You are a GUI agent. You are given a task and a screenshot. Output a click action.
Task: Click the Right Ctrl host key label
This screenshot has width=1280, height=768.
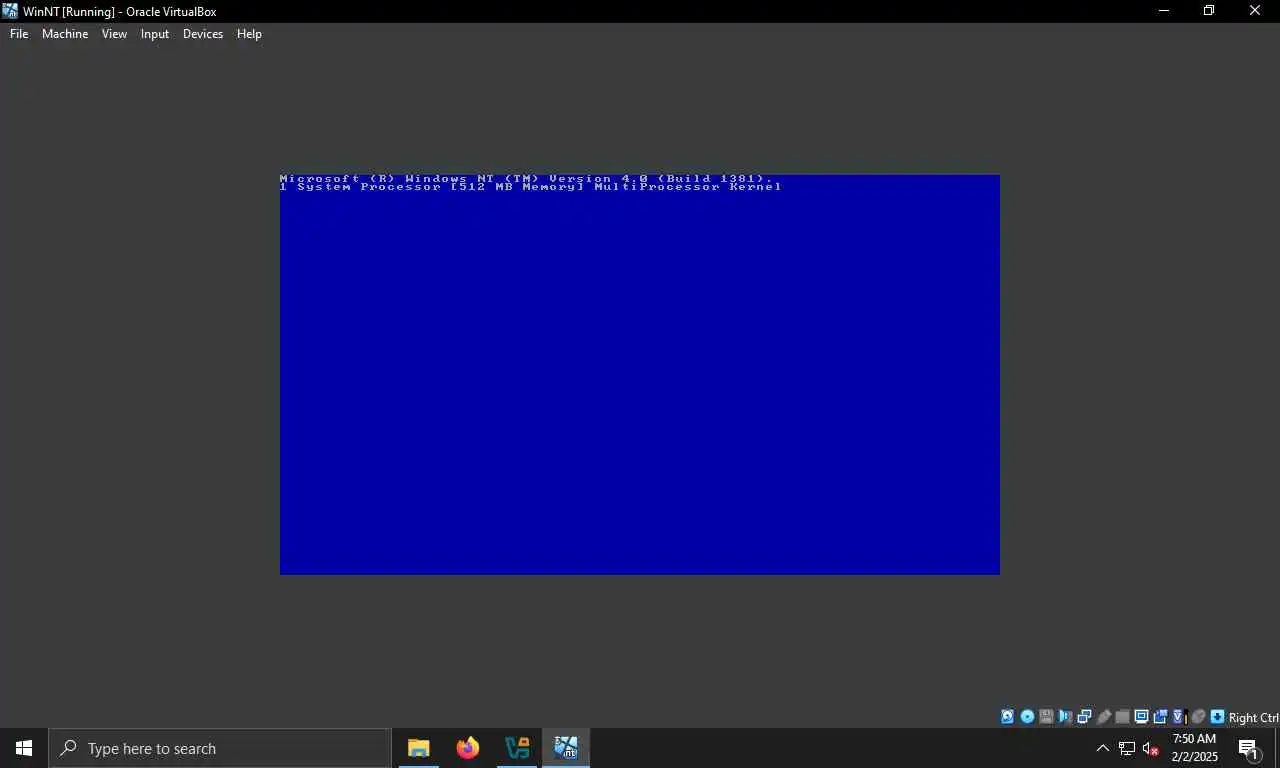pyautogui.click(x=1254, y=718)
